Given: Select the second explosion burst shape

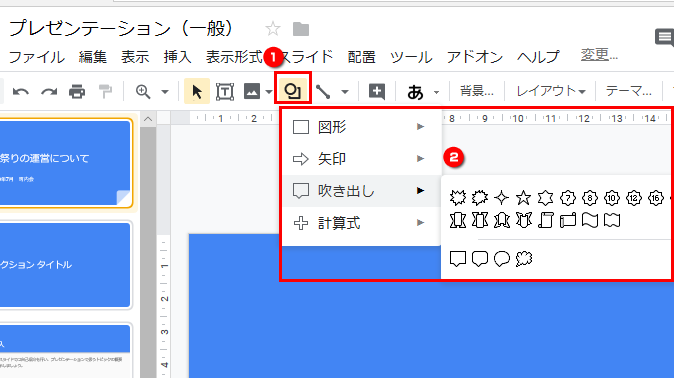Looking at the screenshot, I should 480,198.
